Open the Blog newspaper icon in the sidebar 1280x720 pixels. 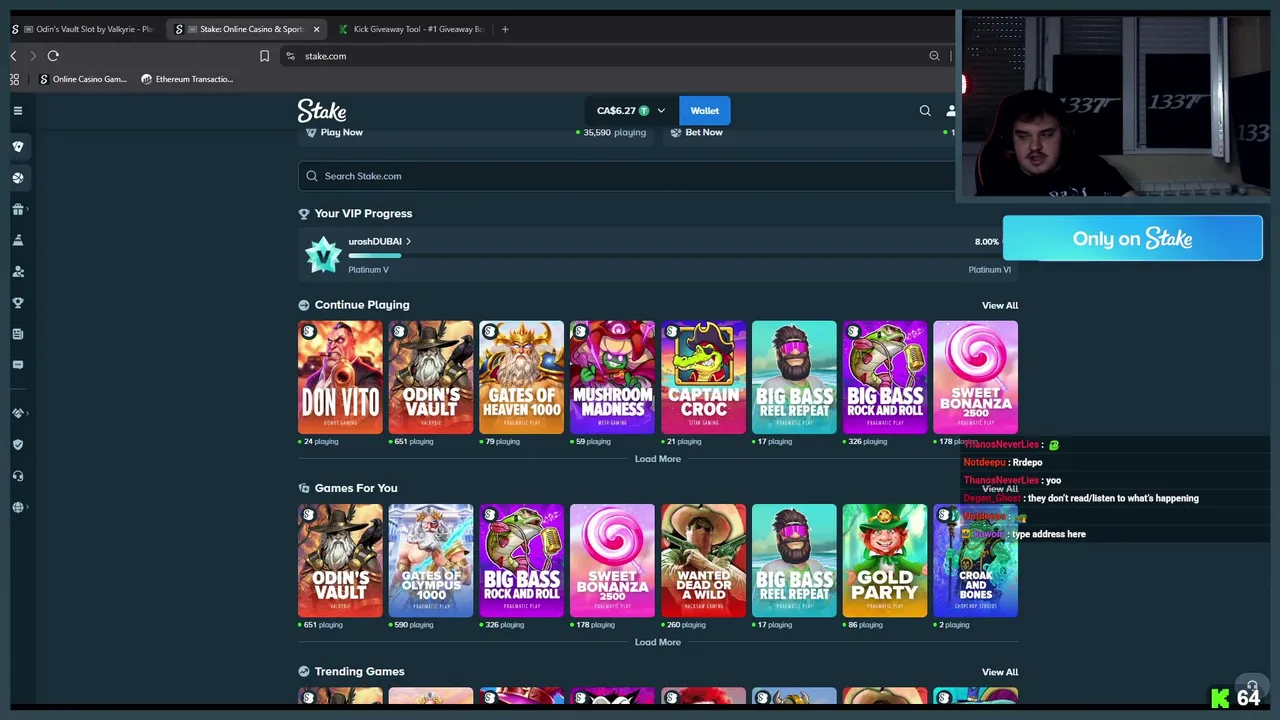point(17,334)
